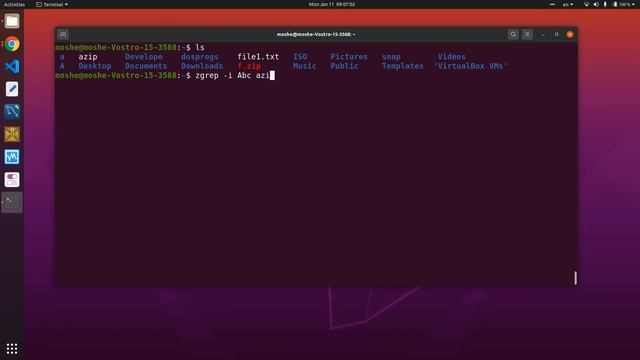The width and height of the screenshot is (640, 360).
Task: Click the 'Pictures' directory name
Action: pyautogui.click(x=349, y=57)
